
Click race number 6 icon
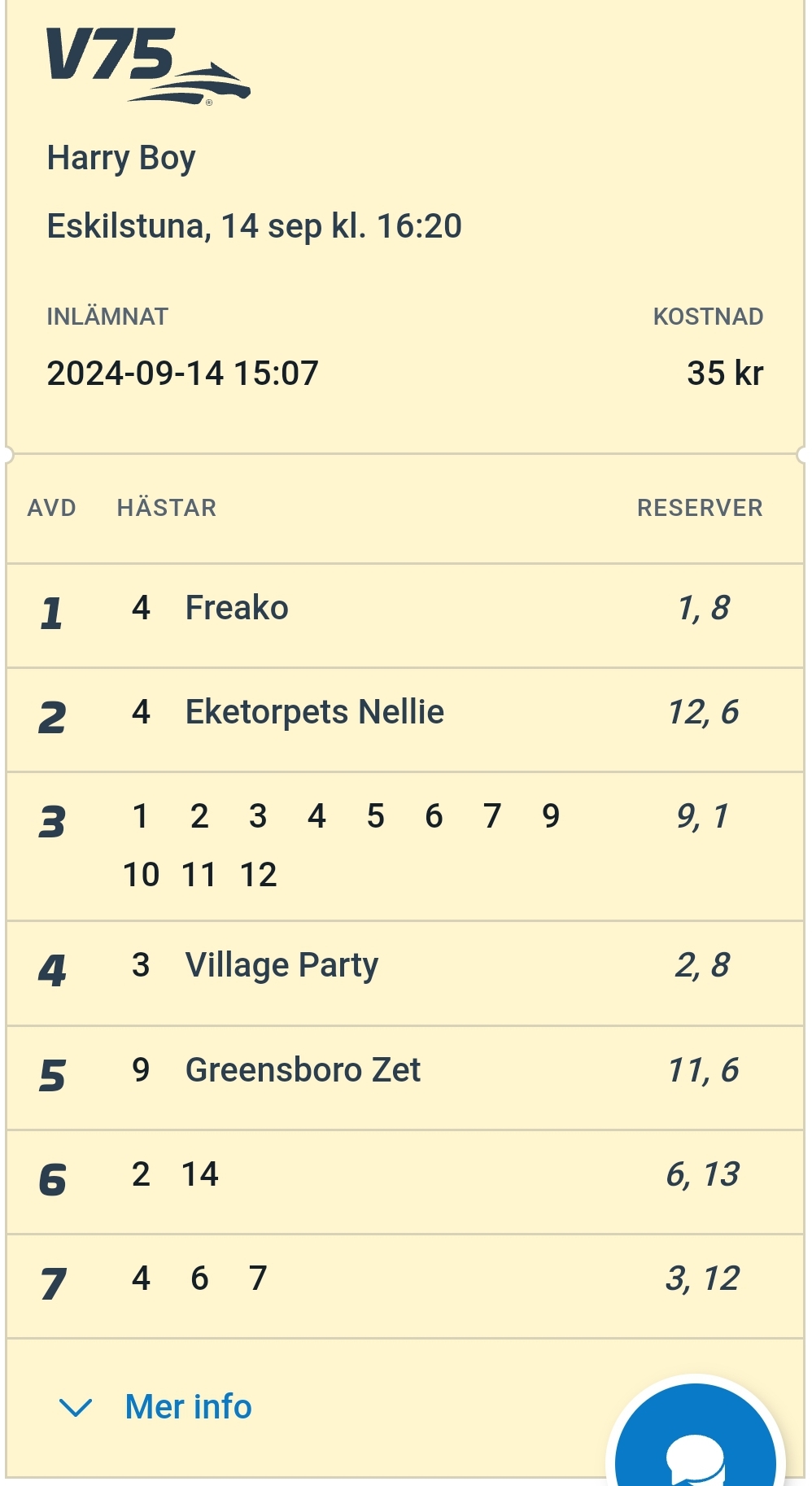point(52,1180)
